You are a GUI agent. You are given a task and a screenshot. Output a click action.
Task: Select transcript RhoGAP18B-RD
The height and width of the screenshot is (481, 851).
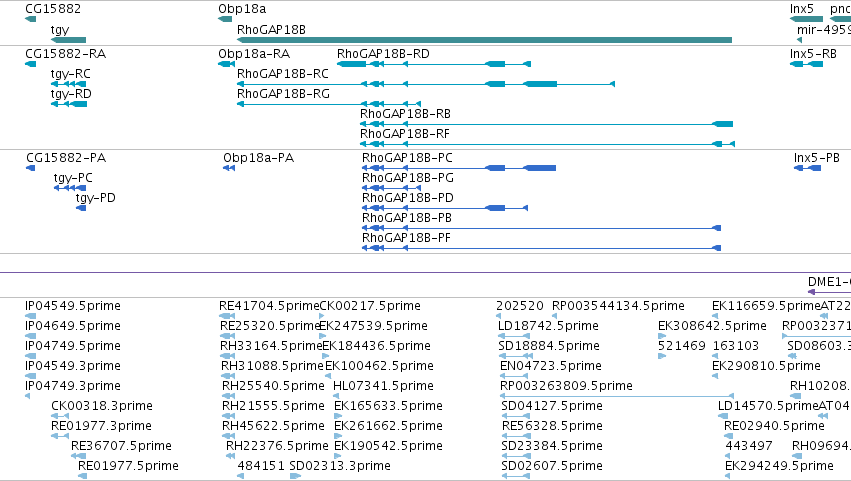point(434,64)
